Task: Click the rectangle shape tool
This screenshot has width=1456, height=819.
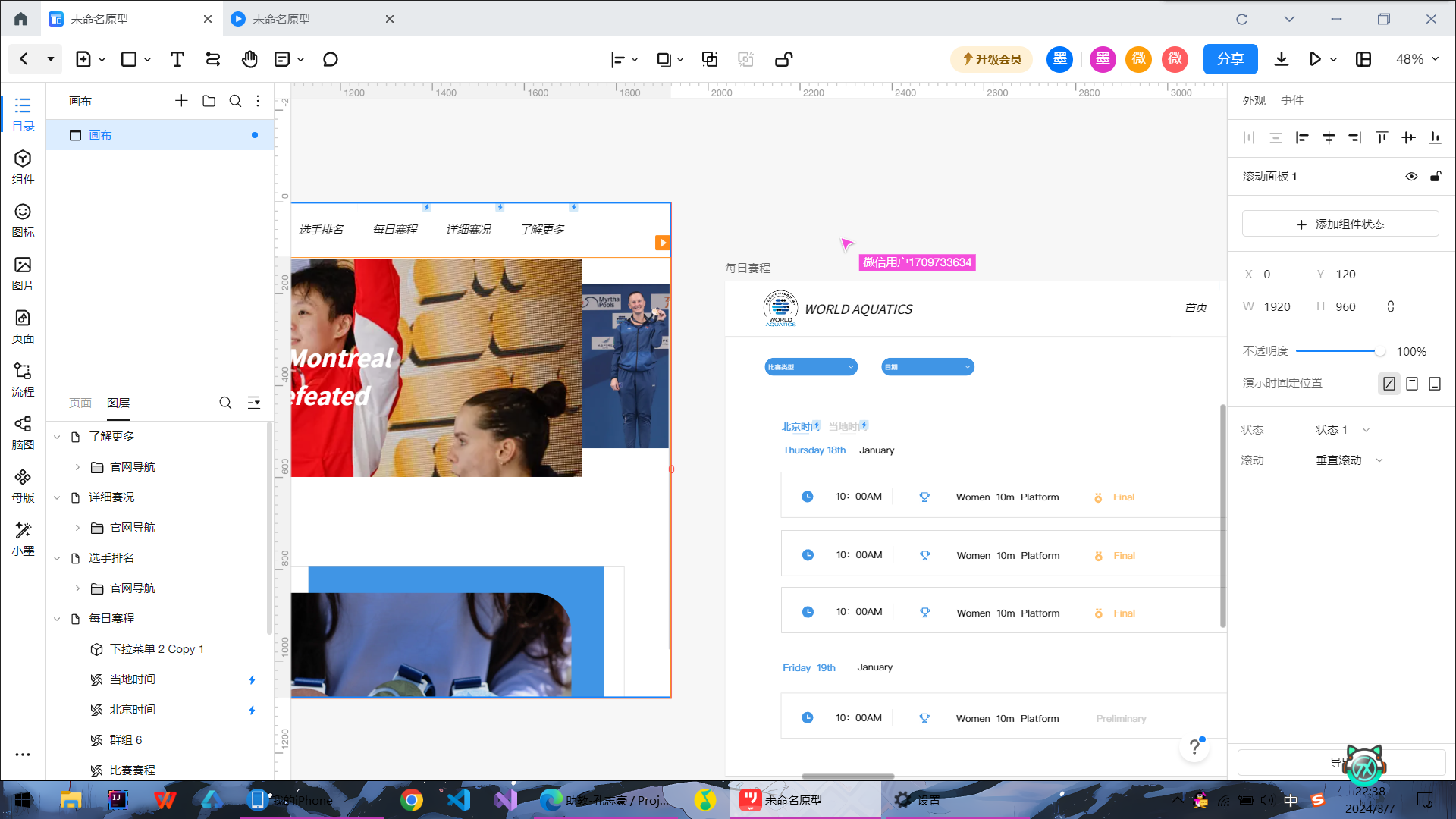Action: pos(129,59)
